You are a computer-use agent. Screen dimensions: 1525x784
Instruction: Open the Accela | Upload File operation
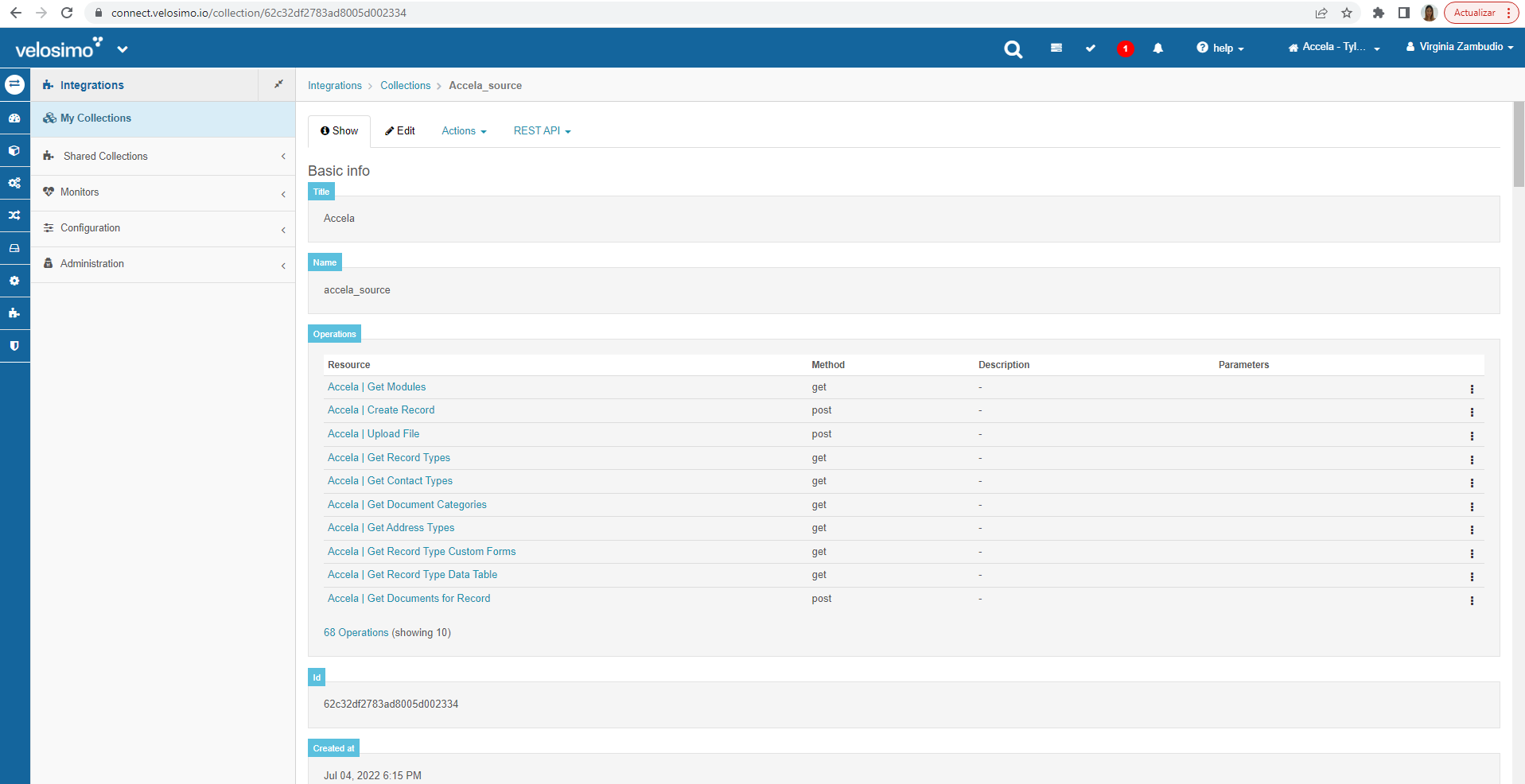coord(374,434)
